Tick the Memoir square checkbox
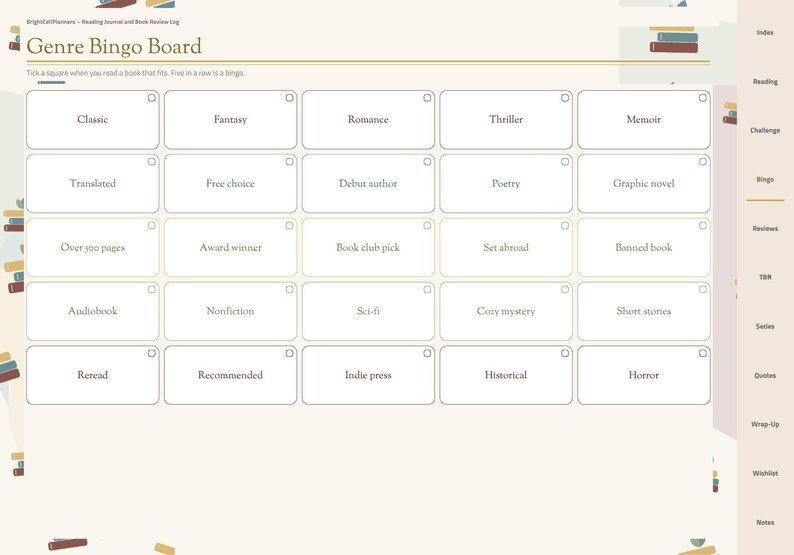This screenshot has height=555, width=794. pyautogui.click(x=702, y=98)
